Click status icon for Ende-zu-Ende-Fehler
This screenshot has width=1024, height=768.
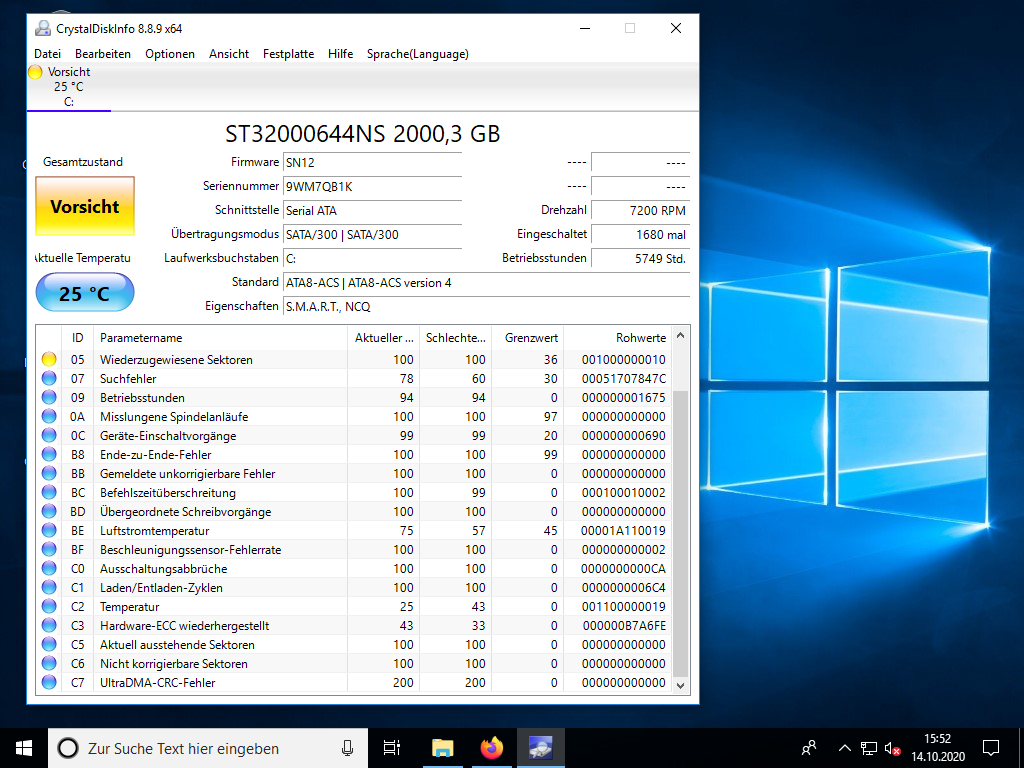(49, 454)
